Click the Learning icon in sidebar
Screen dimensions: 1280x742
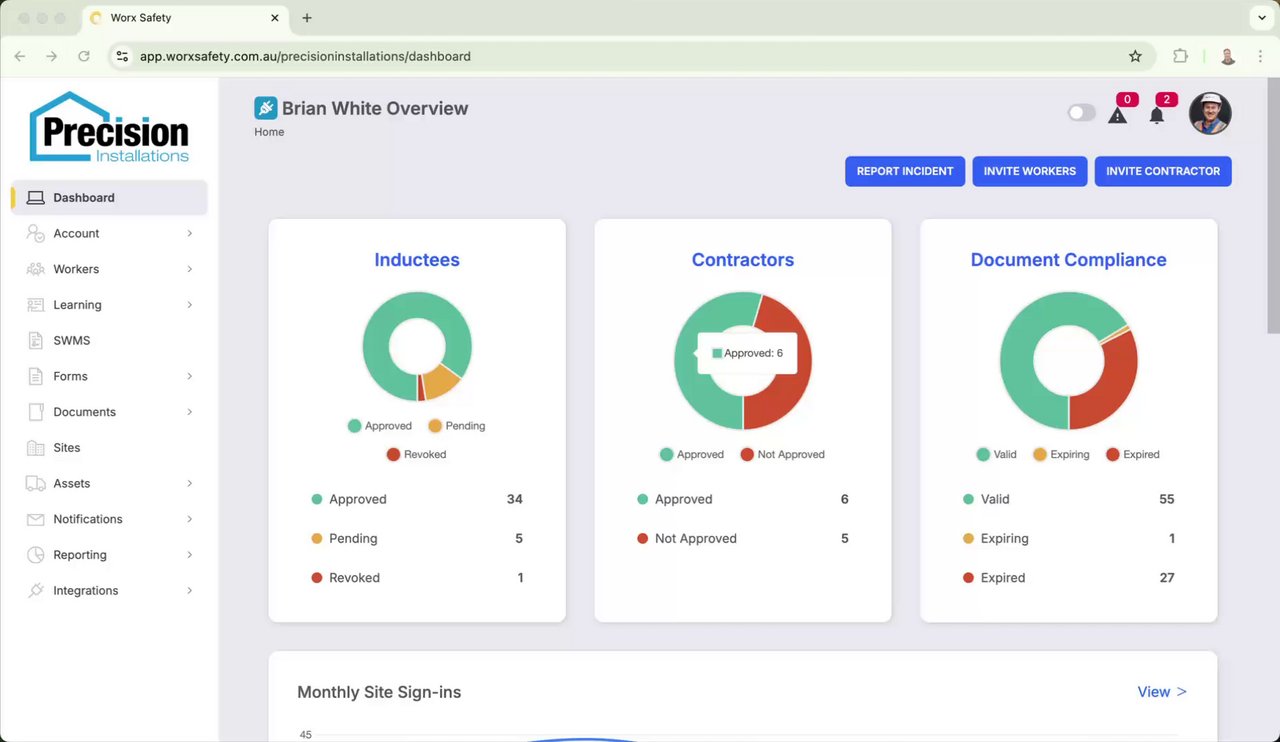coord(35,305)
